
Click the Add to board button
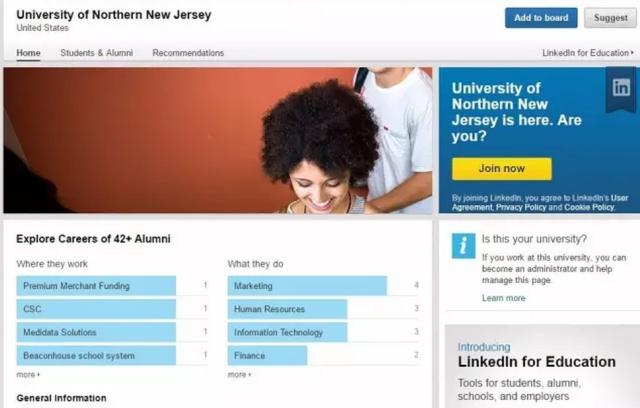541,18
